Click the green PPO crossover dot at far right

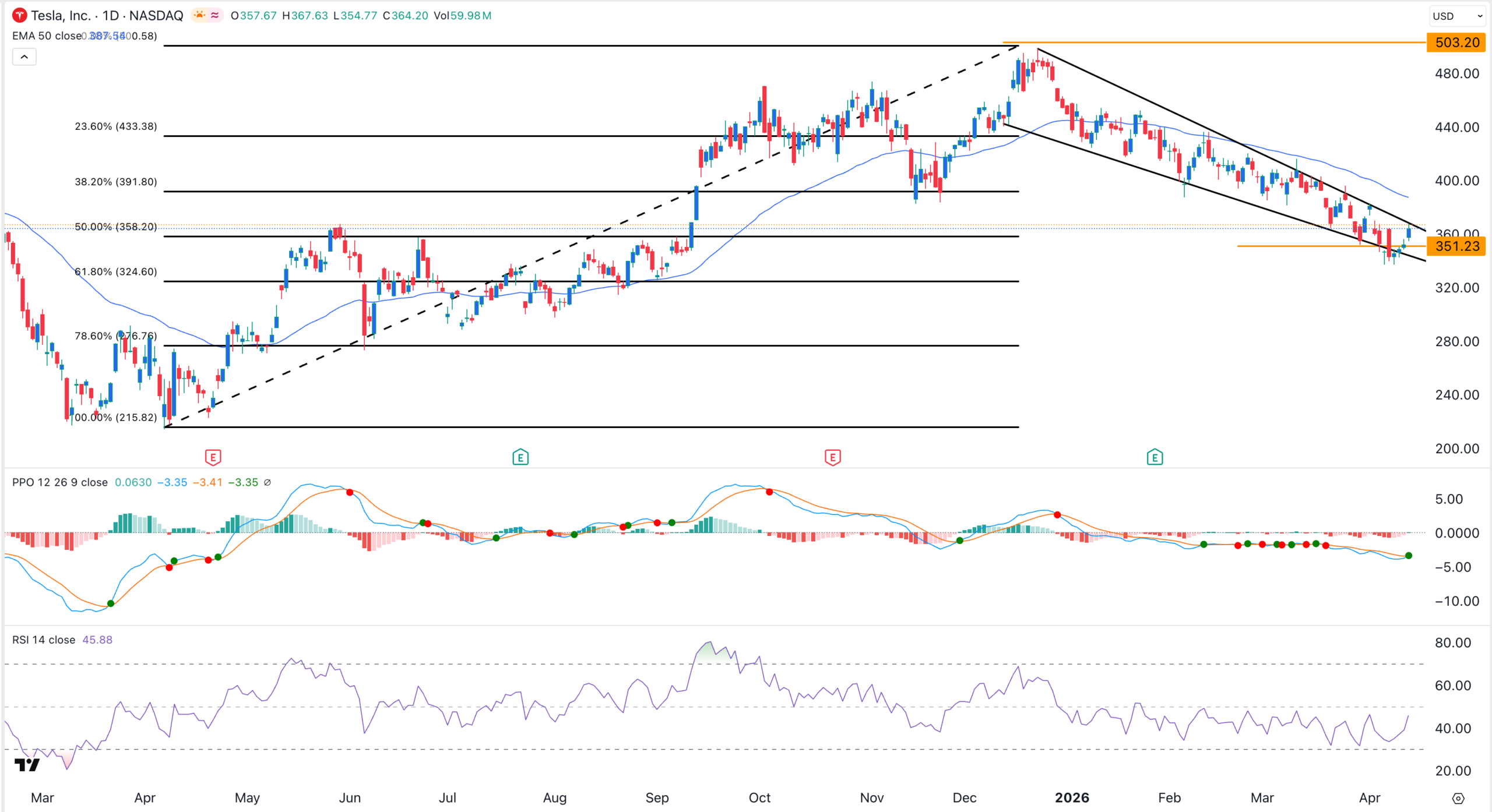[x=1409, y=556]
